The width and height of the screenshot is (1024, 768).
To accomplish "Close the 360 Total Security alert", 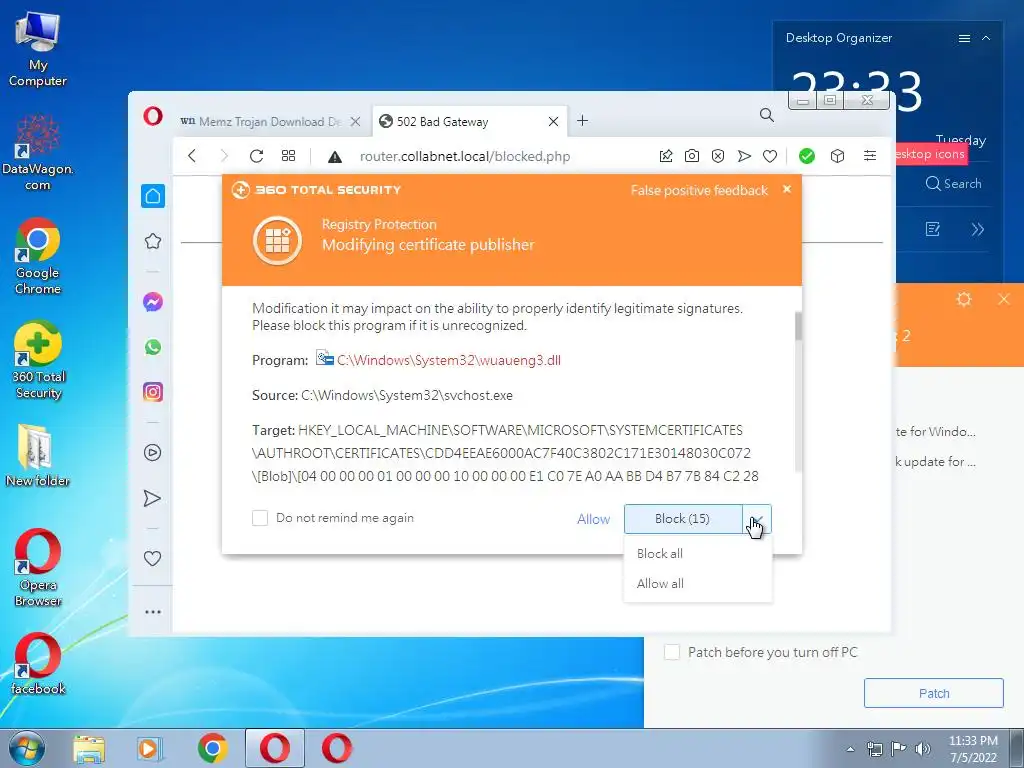I will [787, 189].
